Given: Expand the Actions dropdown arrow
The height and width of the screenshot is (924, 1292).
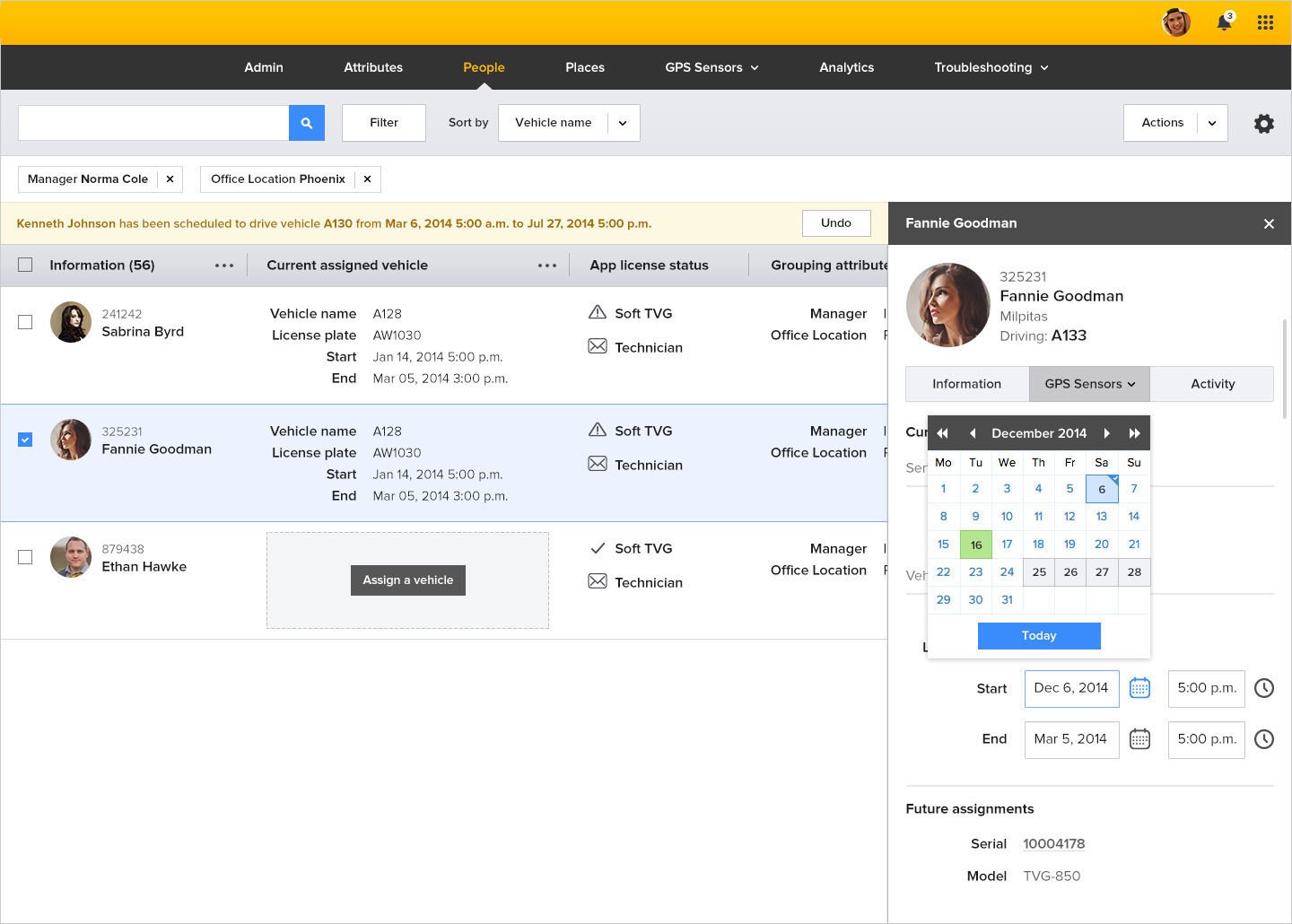Looking at the screenshot, I should tap(1212, 123).
